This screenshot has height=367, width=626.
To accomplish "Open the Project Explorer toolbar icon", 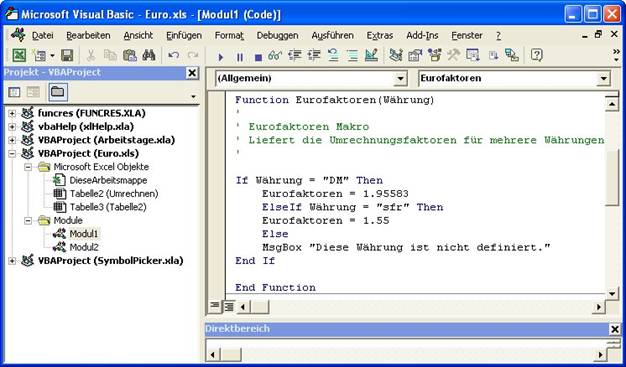I will pos(396,55).
